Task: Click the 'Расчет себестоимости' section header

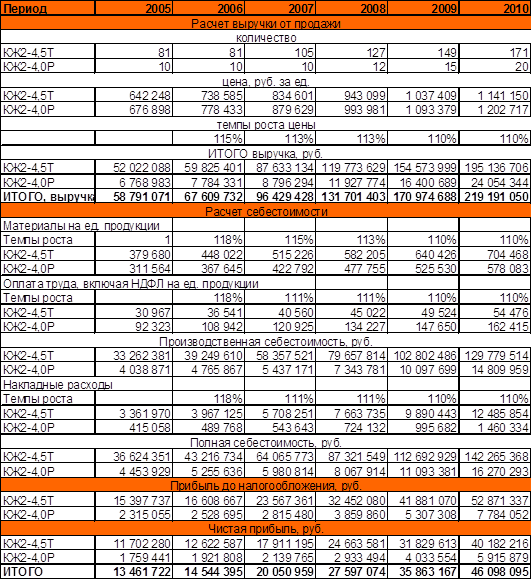Action: click(266, 211)
